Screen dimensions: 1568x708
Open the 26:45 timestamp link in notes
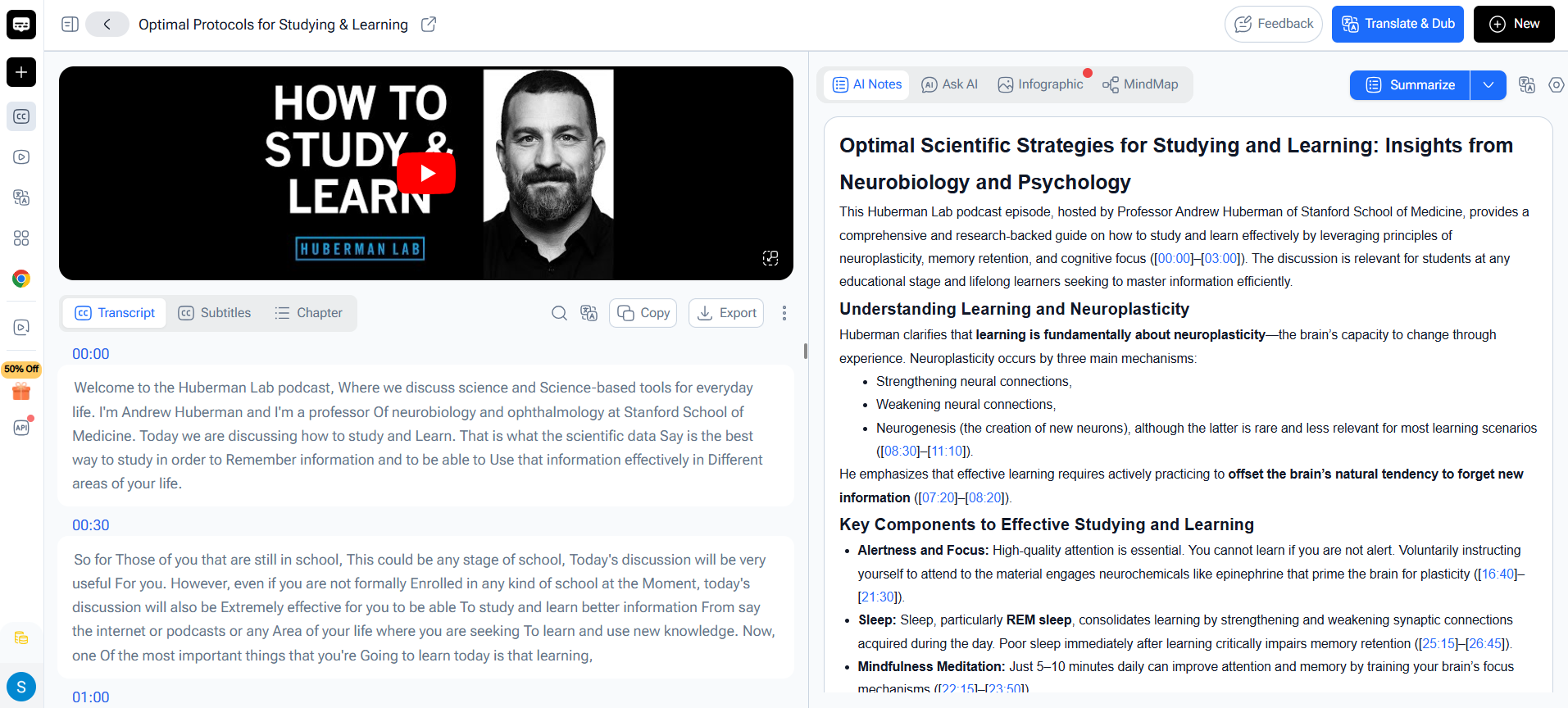(x=1486, y=644)
